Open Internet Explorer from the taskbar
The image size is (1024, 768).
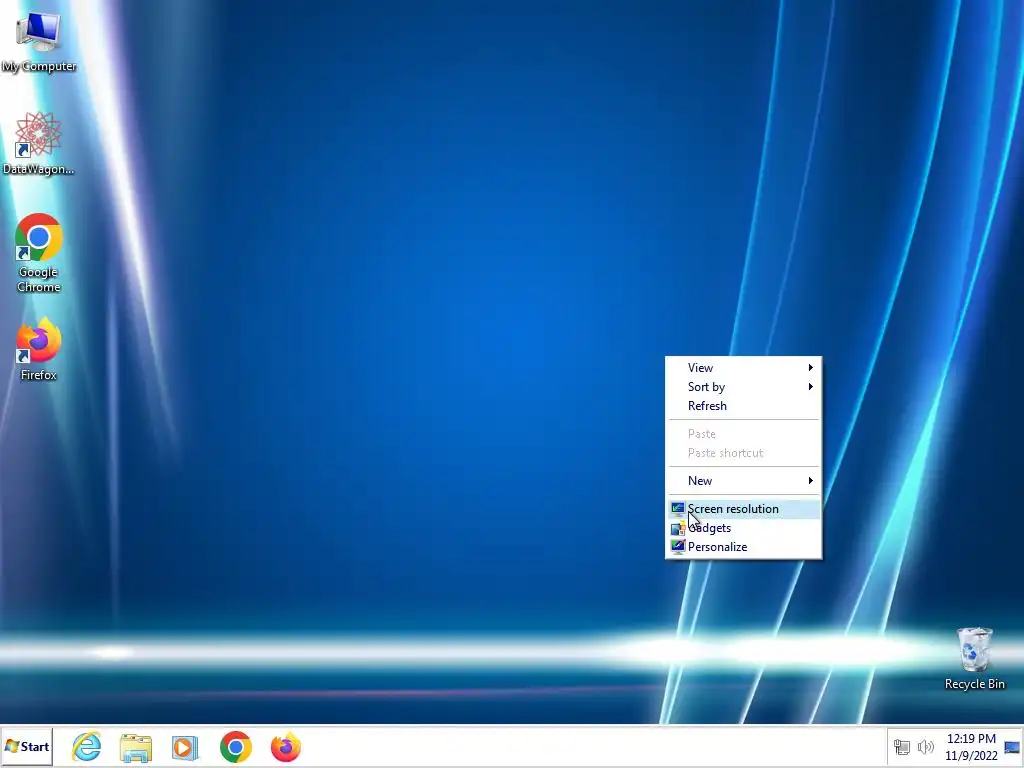pos(87,746)
